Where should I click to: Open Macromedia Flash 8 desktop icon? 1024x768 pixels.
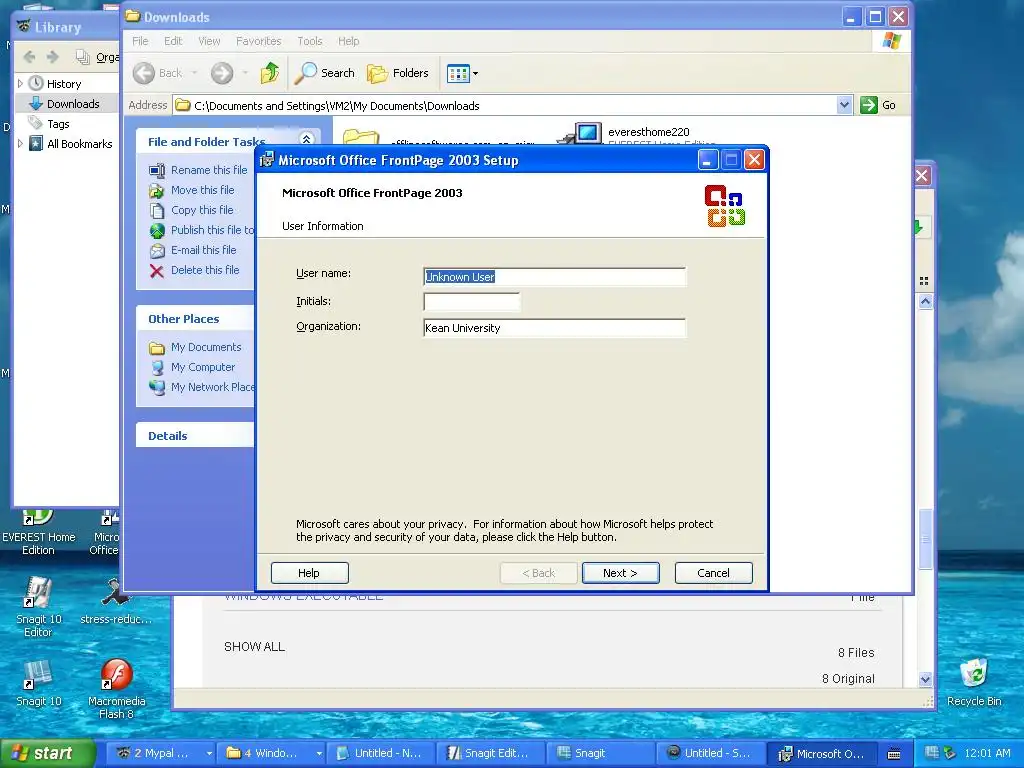pos(116,689)
